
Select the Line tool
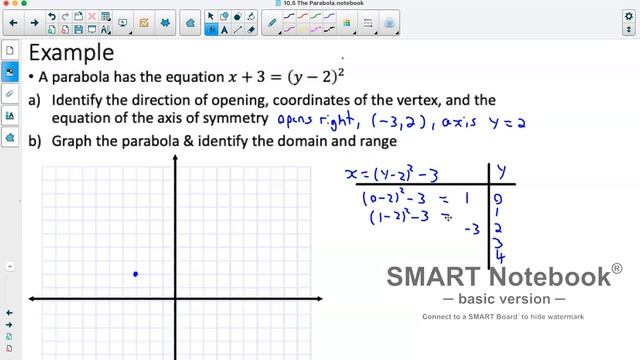click(x=238, y=29)
